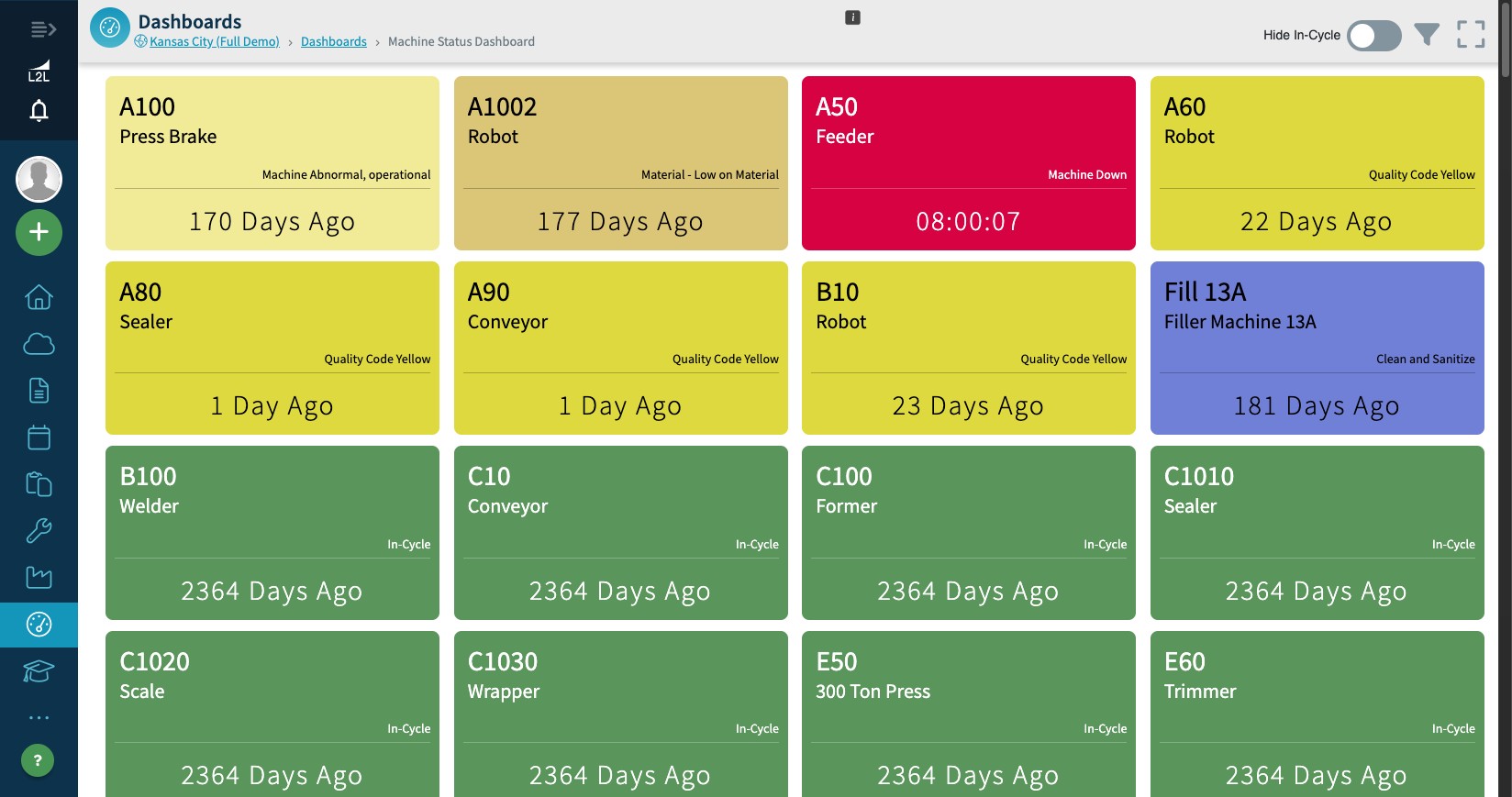This screenshot has width=1512, height=797.
Task: Click the 177 Days Ago text
Action: [x=620, y=221]
